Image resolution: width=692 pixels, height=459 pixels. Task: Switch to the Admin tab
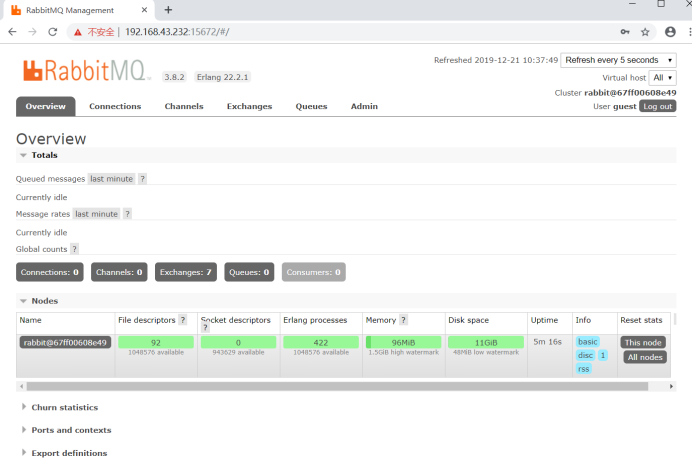[364, 106]
